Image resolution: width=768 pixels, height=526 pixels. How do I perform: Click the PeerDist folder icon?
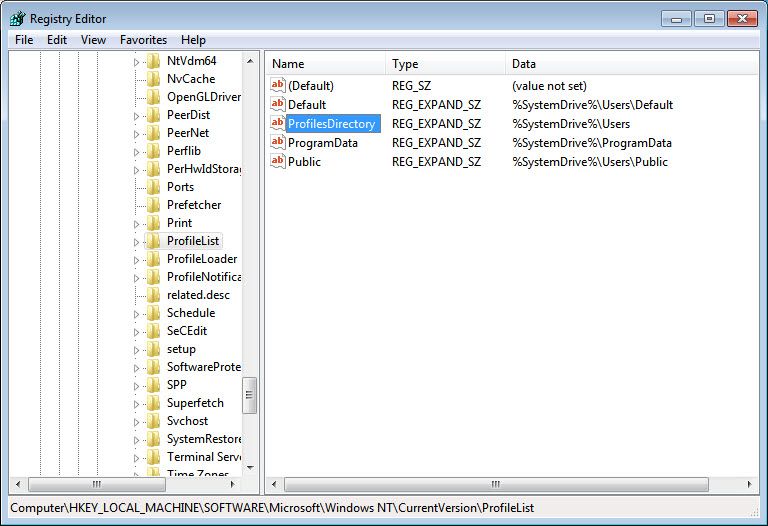153,115
